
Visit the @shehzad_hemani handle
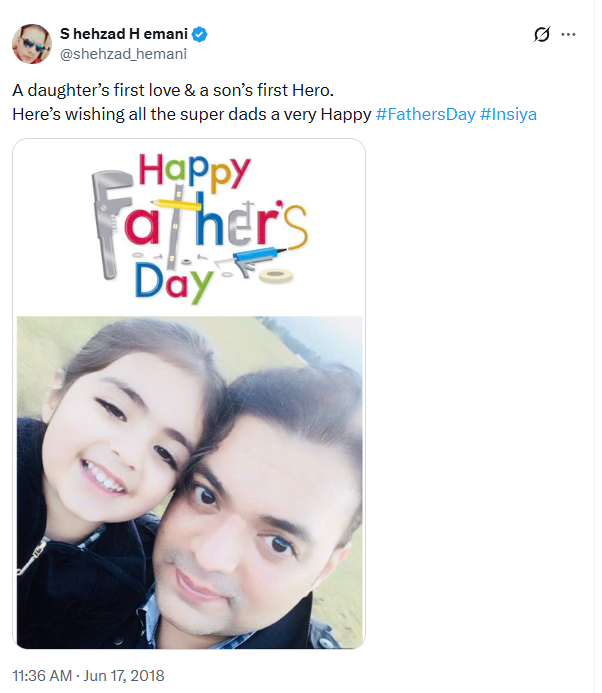tap(123, 54)
